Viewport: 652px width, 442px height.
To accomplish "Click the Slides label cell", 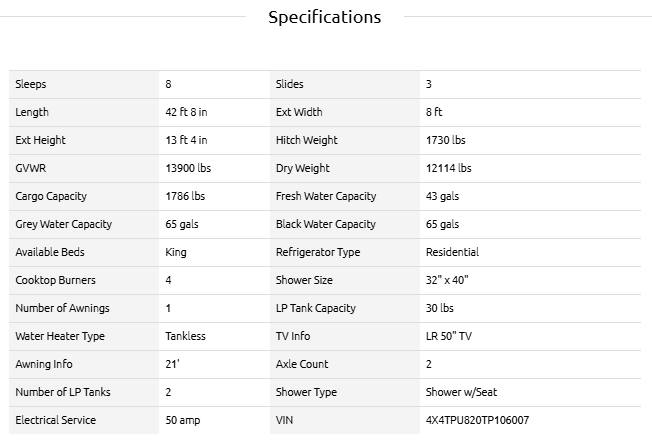I will (290, 84).
